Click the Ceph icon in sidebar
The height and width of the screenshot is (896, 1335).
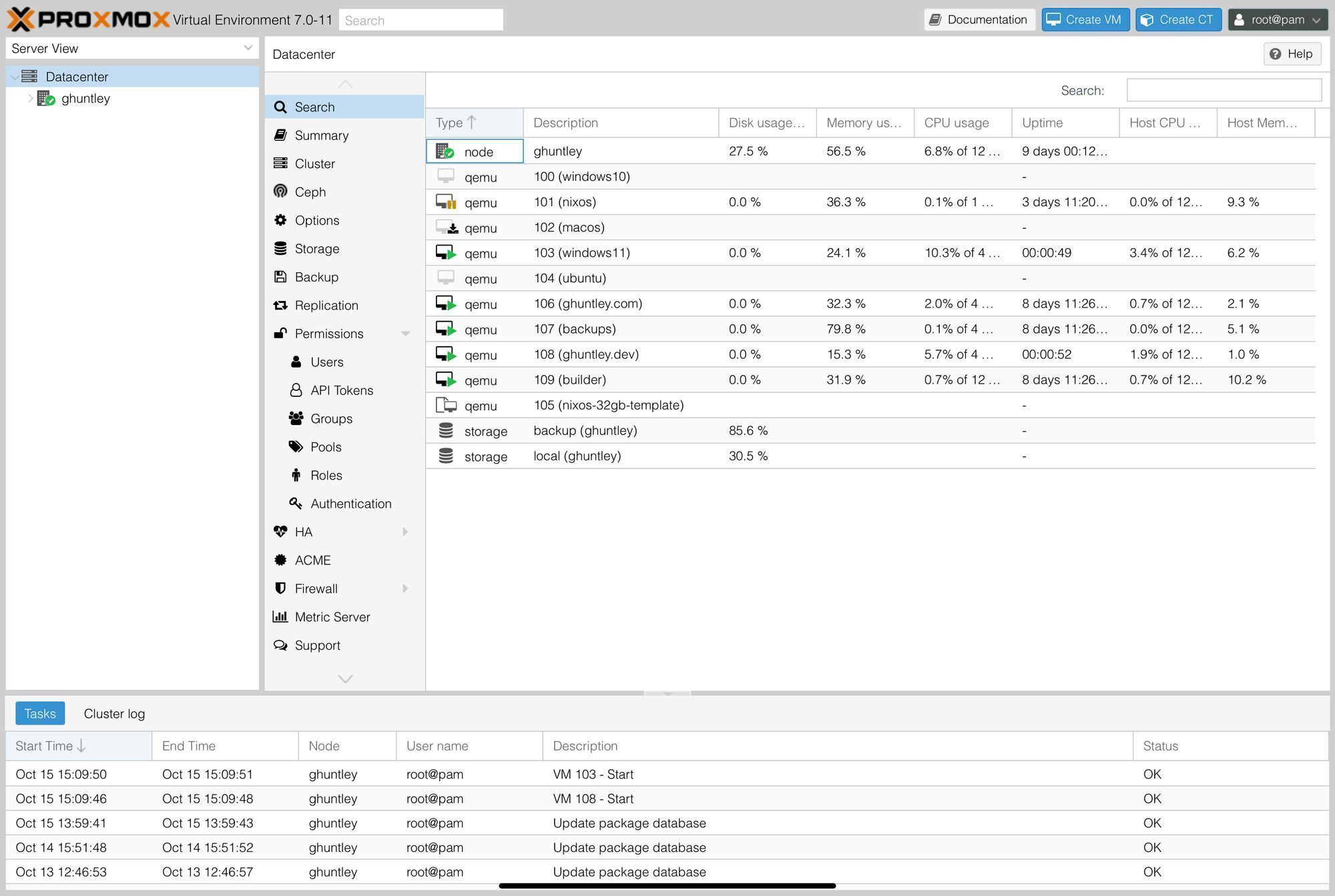pyautogui.click(x=280, y=192)
